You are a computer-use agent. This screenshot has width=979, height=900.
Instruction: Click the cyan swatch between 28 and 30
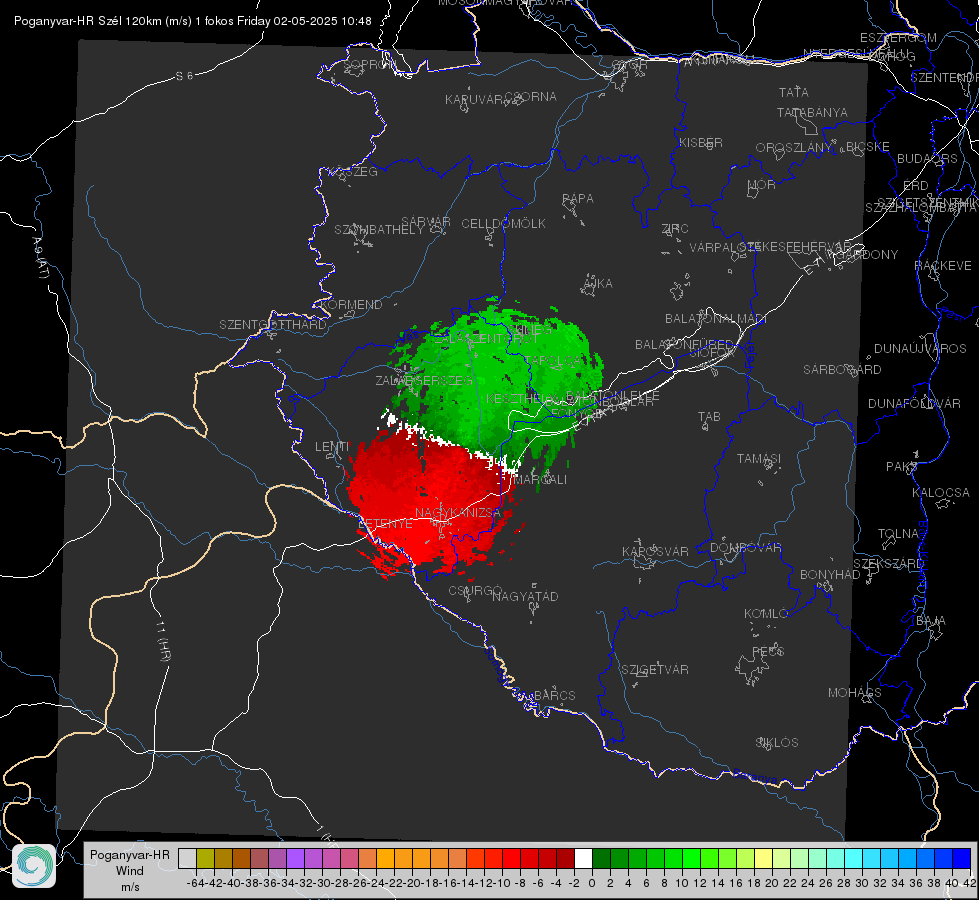854,858
